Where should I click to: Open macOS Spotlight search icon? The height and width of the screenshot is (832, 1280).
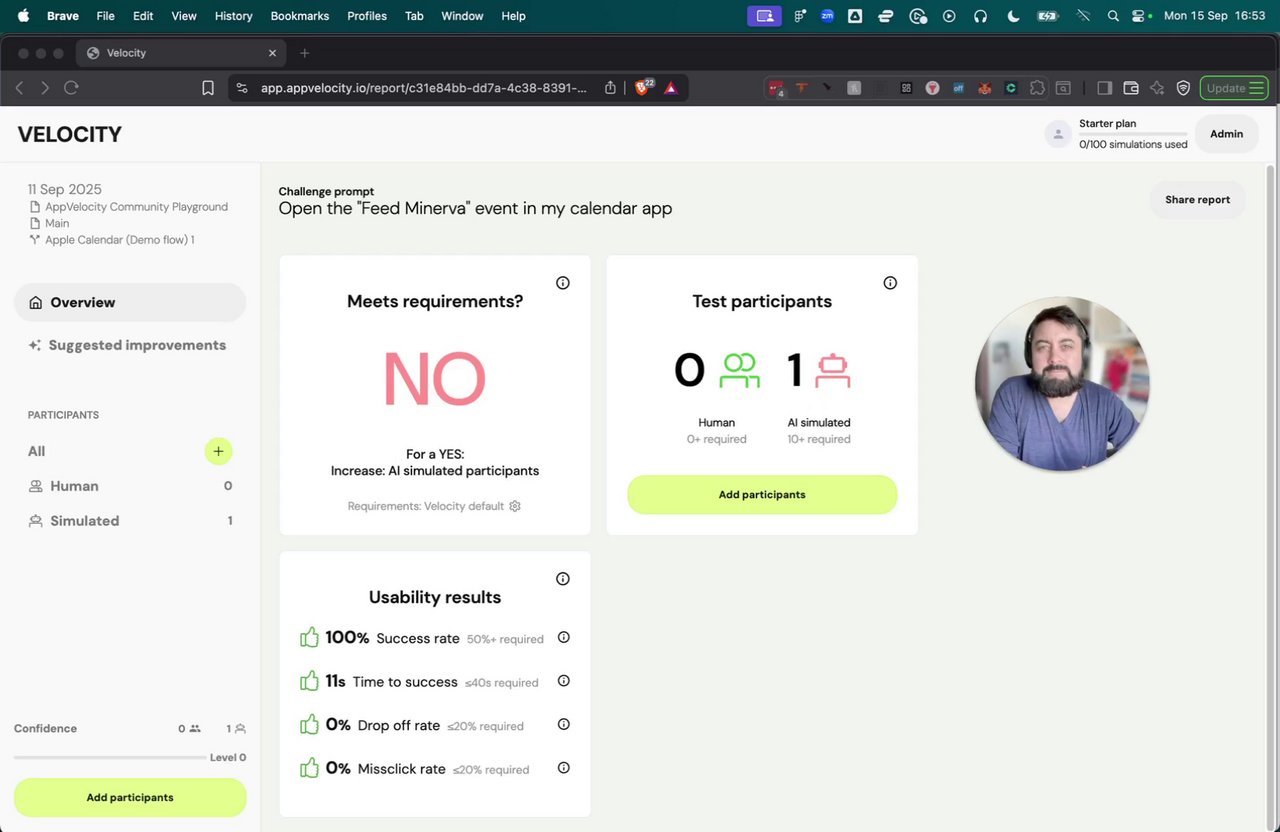point(1113,16)
